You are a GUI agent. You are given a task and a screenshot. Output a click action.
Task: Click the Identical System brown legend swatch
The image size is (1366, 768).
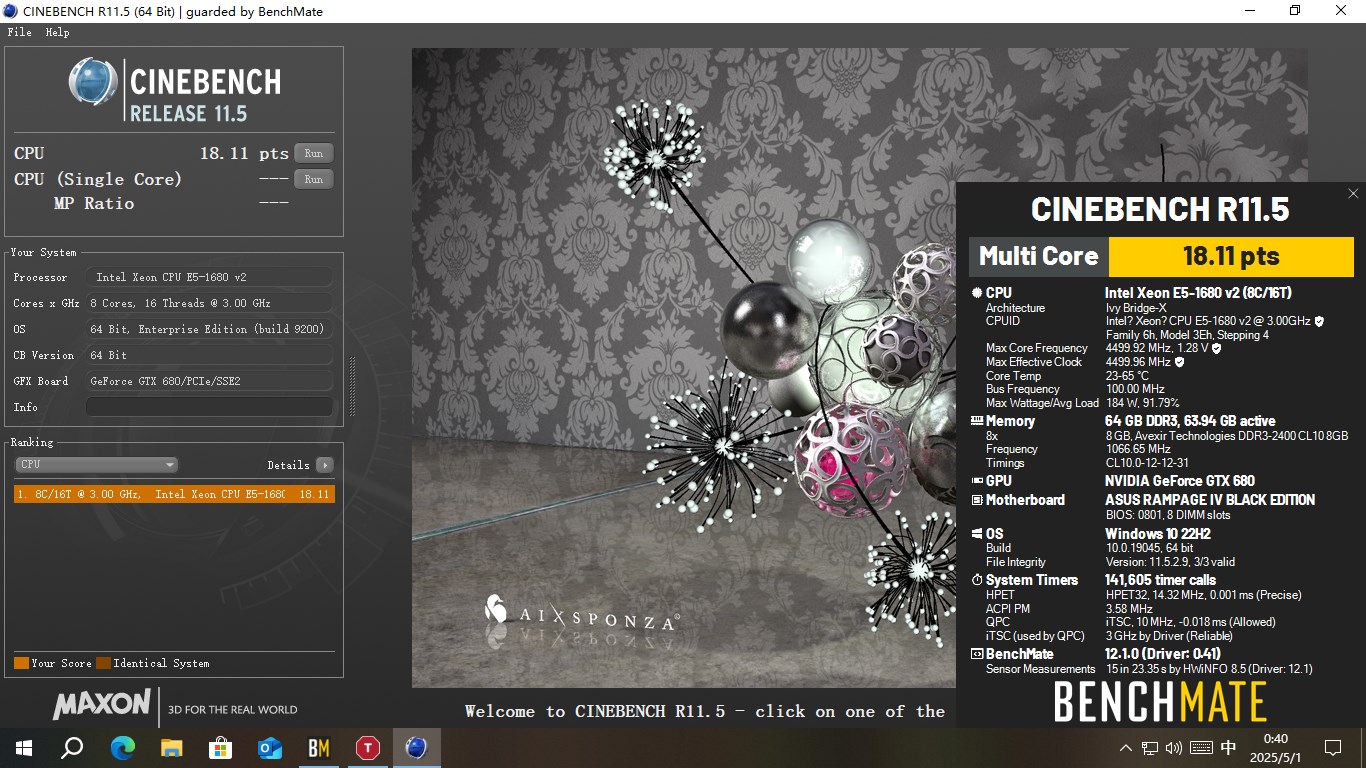[103, 663]
